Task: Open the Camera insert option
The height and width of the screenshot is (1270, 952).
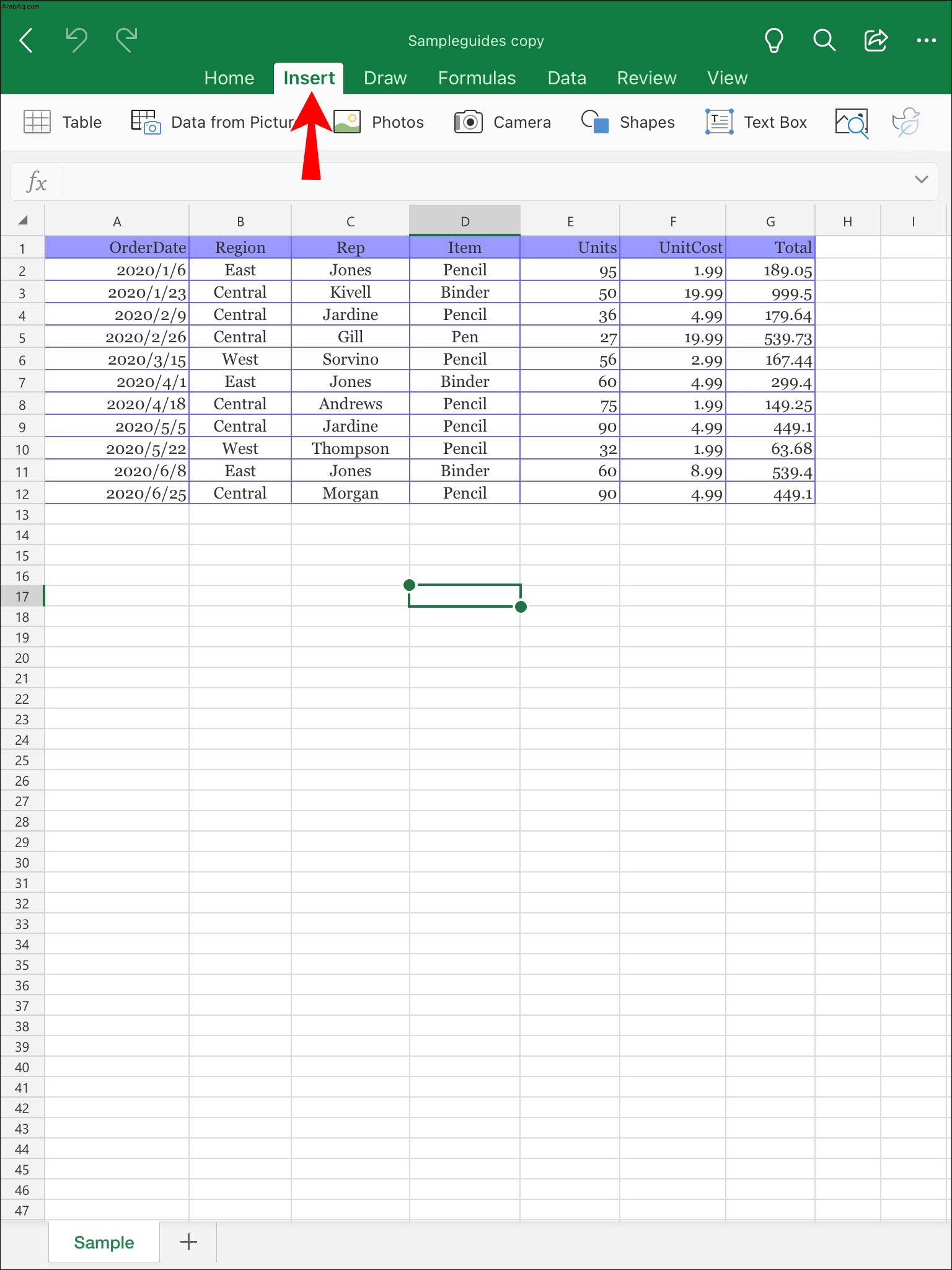Action: point(503,122)
